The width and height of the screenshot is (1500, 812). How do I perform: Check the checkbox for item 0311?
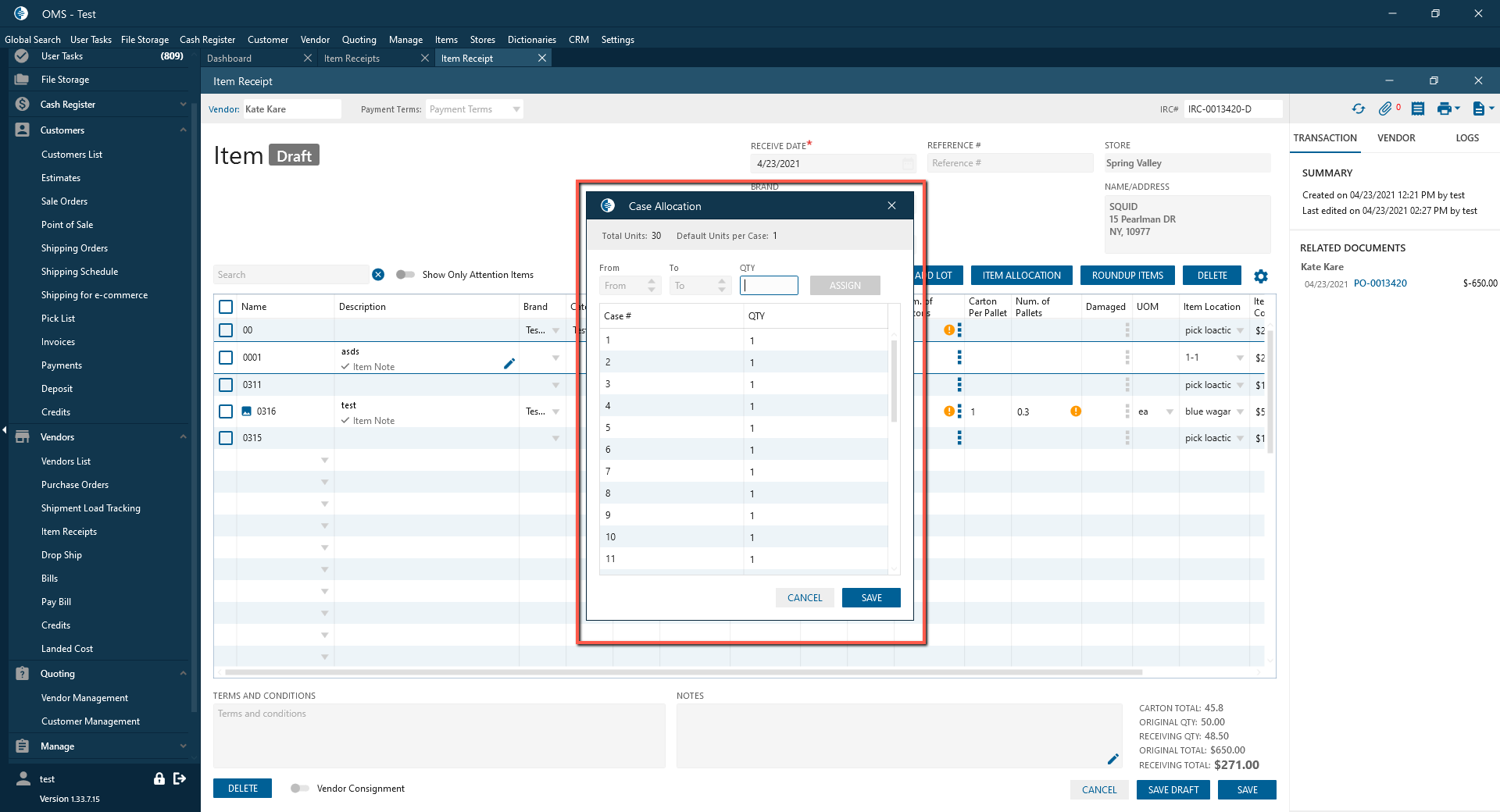pyautogui.click(x=226, y=385)
